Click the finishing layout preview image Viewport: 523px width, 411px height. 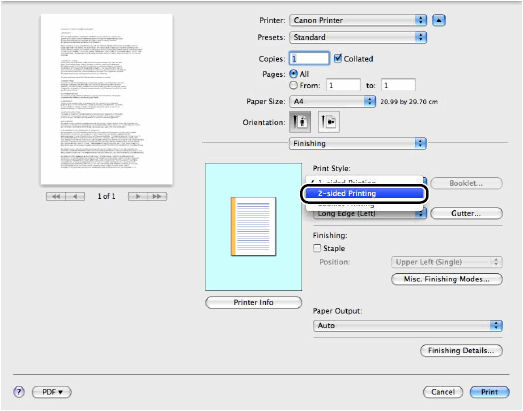(x=253, y=227)
